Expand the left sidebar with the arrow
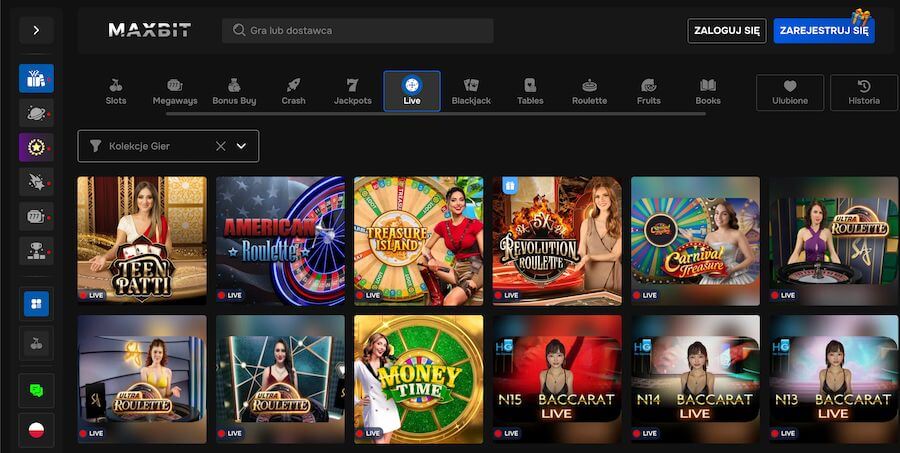900x453 pixels. (36, 30)
